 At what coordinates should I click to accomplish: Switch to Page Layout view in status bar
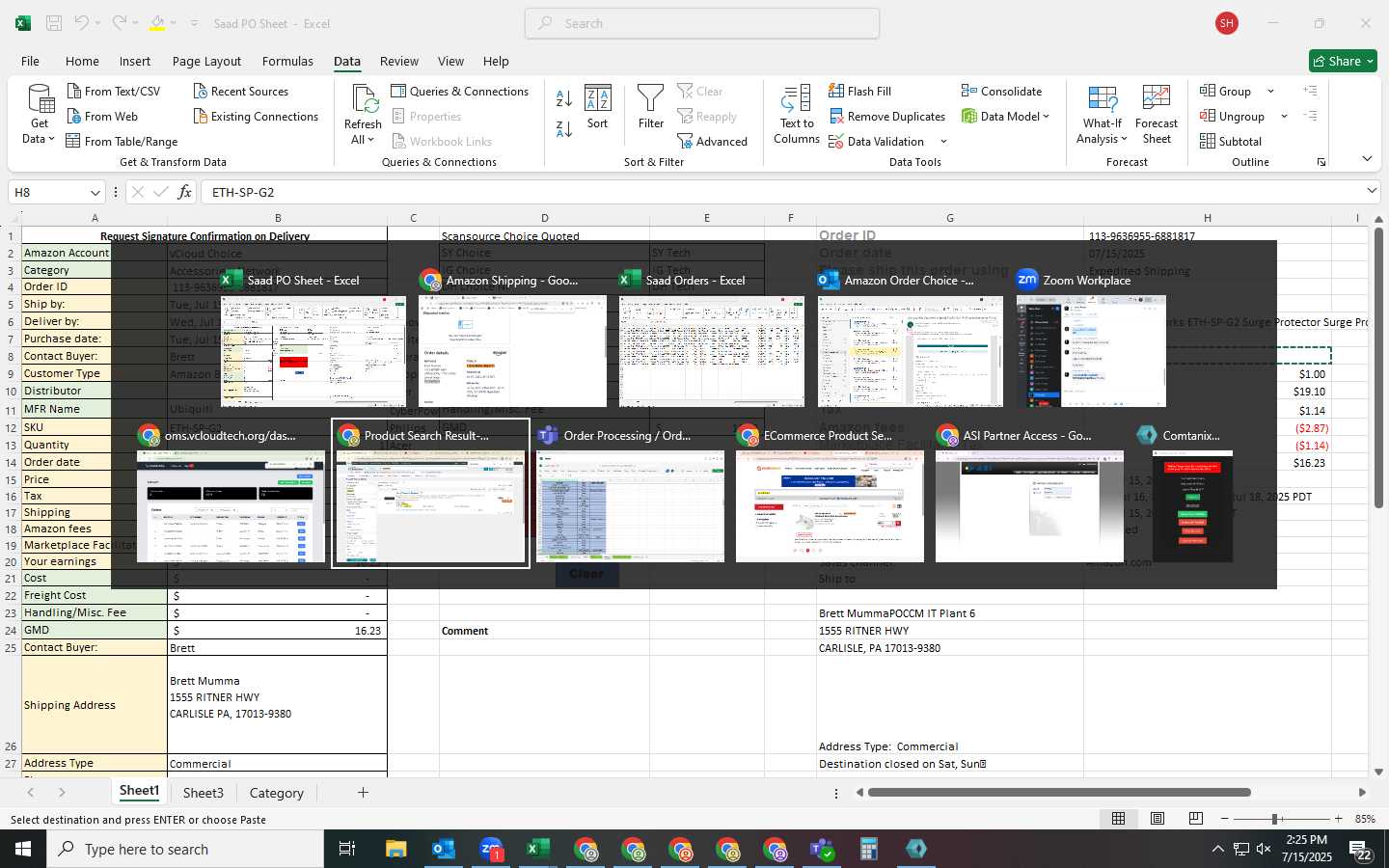(1157, 818)
